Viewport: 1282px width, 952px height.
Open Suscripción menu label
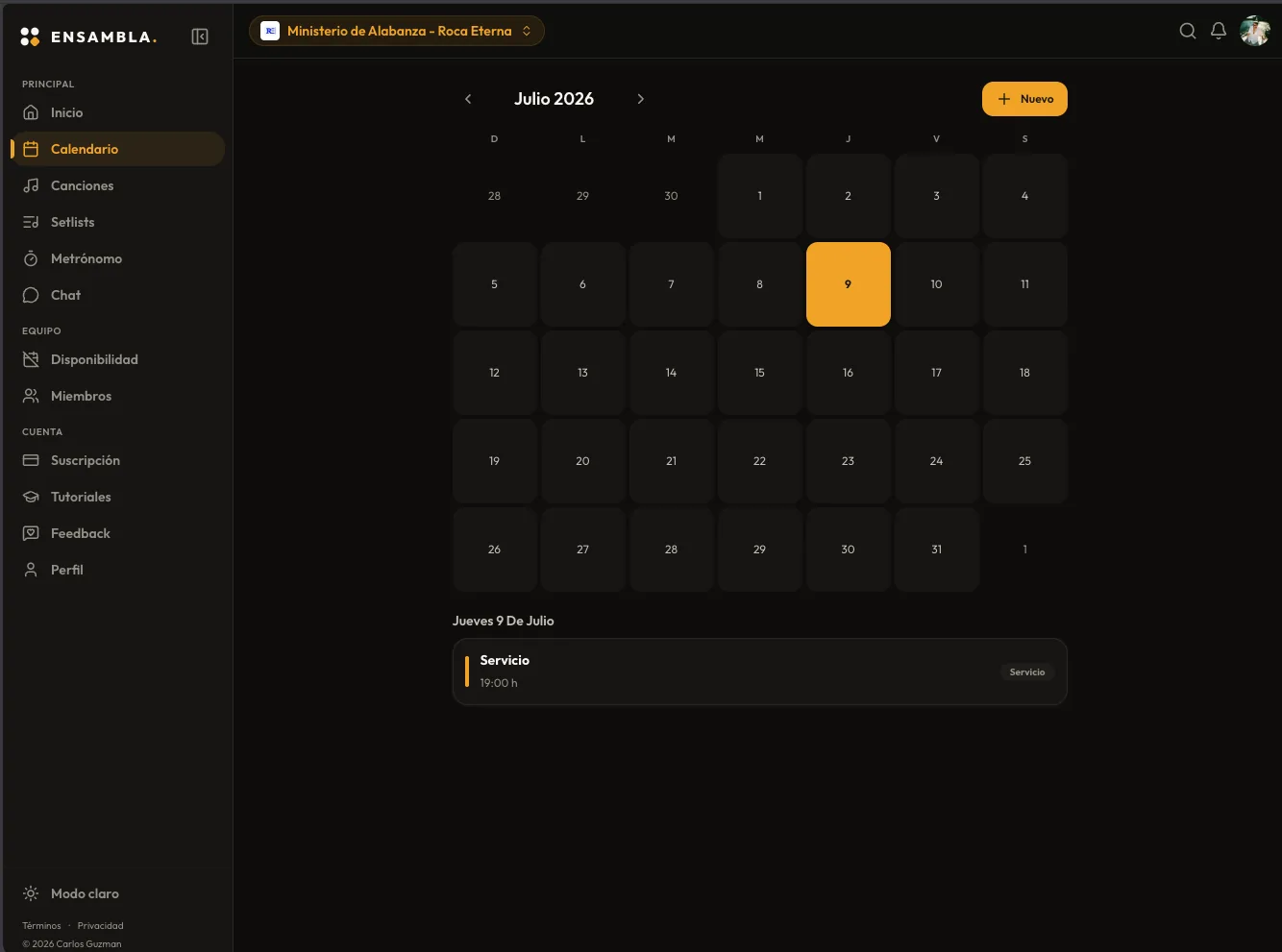tap(86, 460)
